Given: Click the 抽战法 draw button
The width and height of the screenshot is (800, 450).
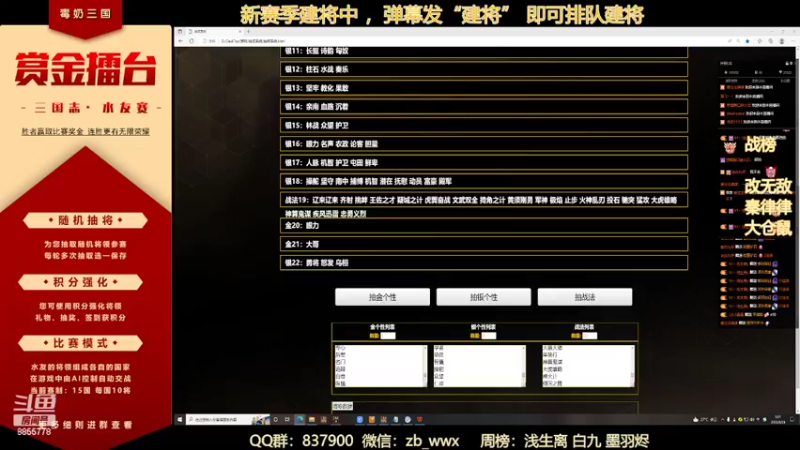Looking at the screenshot, I should [585, 297].
